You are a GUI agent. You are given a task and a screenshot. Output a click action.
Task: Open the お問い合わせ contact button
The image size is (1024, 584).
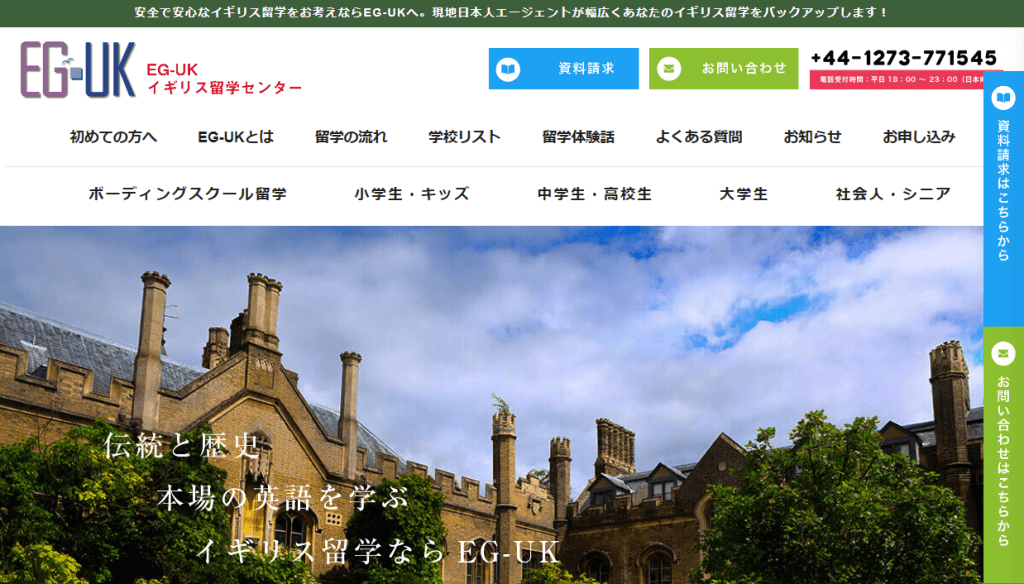(724, 69)
